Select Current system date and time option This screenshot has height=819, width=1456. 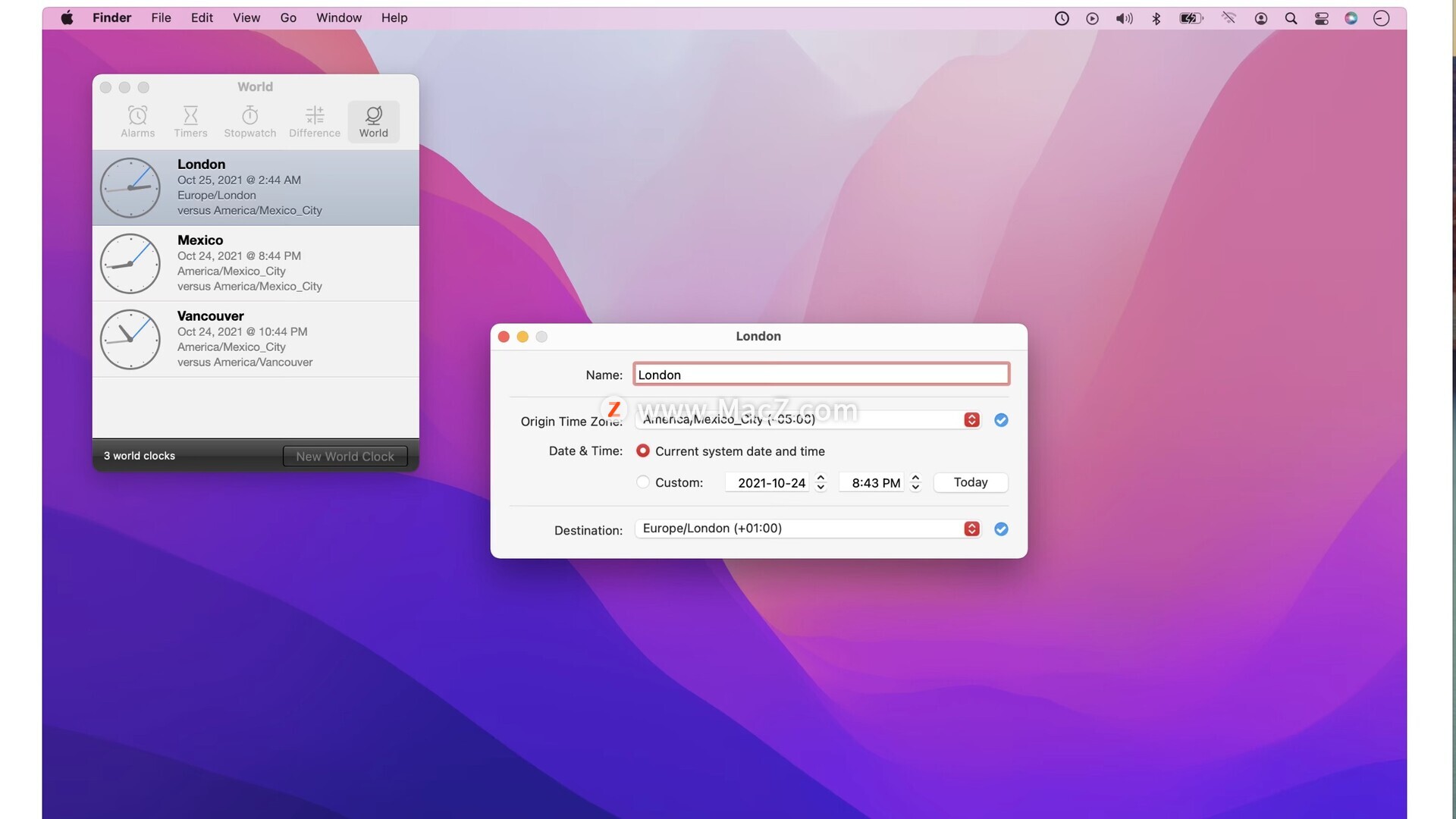click(x=643, y=451)
